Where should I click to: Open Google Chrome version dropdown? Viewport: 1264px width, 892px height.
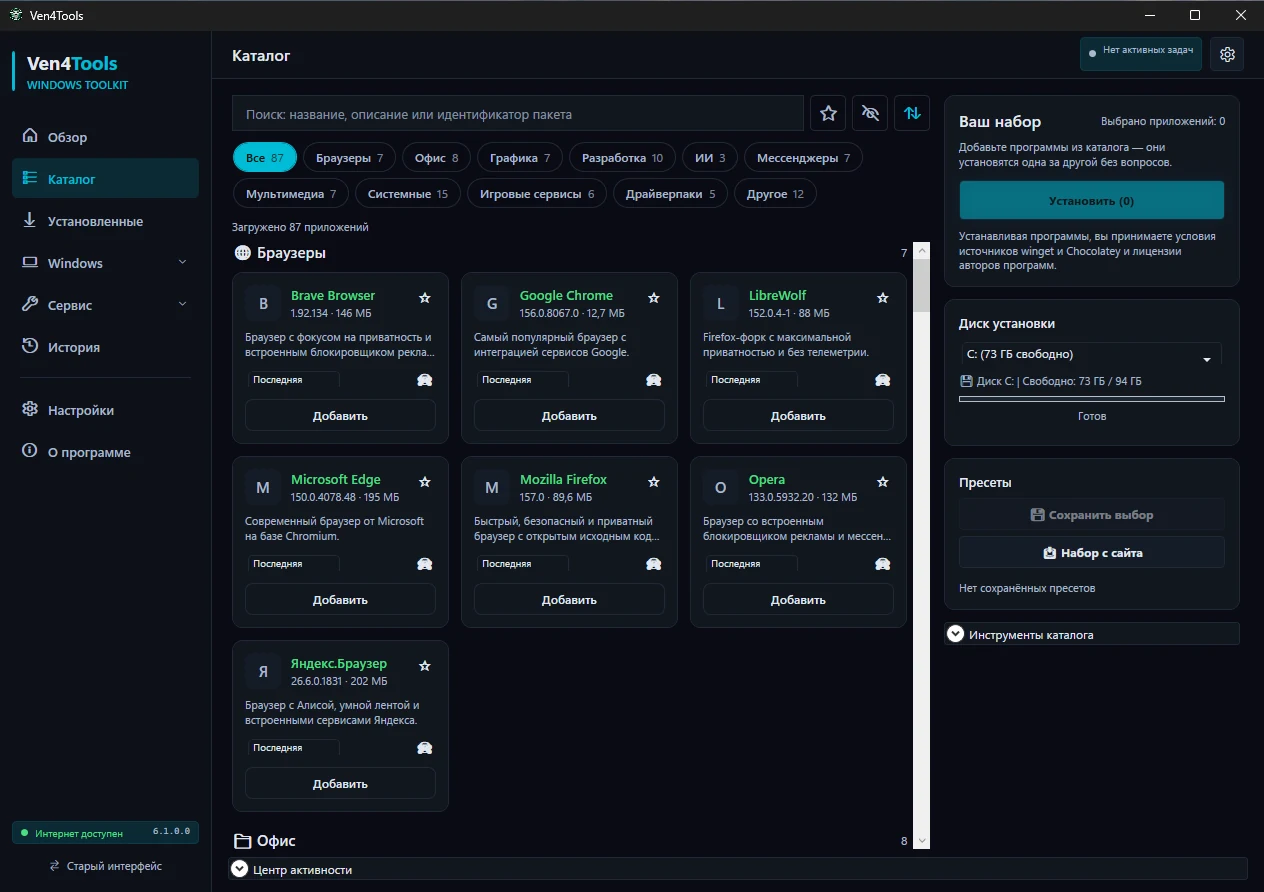[x=522, y=380]
